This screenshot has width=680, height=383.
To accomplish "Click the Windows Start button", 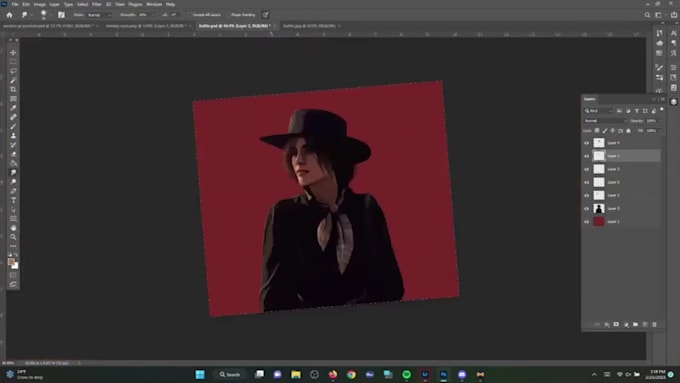I will [200, 374].
